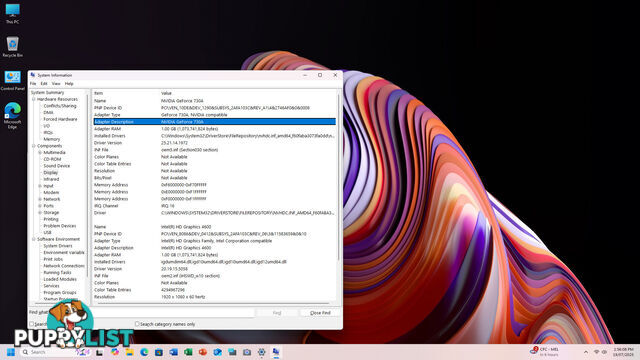
Task: Open the File menu
Action: pyautogui.click(x=33, y=83)
